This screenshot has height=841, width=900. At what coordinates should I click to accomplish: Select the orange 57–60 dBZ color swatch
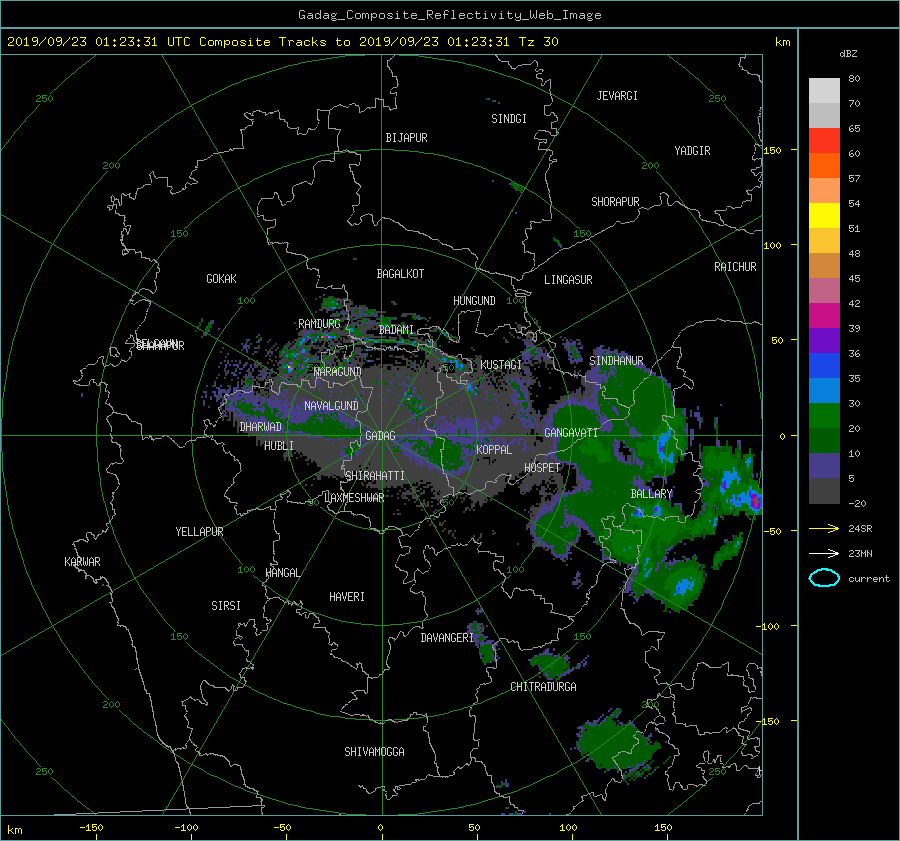824,166
